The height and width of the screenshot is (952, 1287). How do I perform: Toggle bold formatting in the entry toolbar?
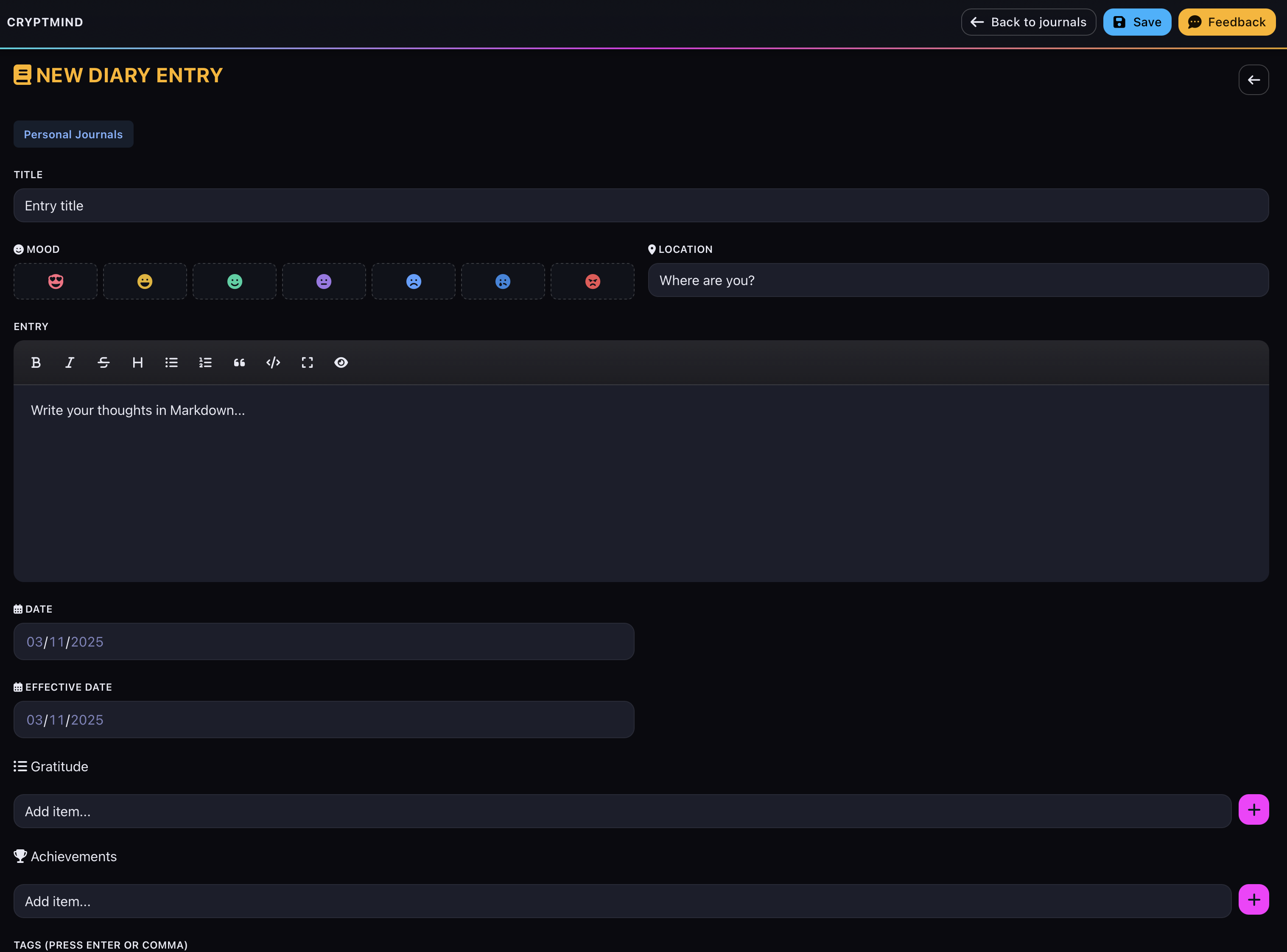pos(36,362)
